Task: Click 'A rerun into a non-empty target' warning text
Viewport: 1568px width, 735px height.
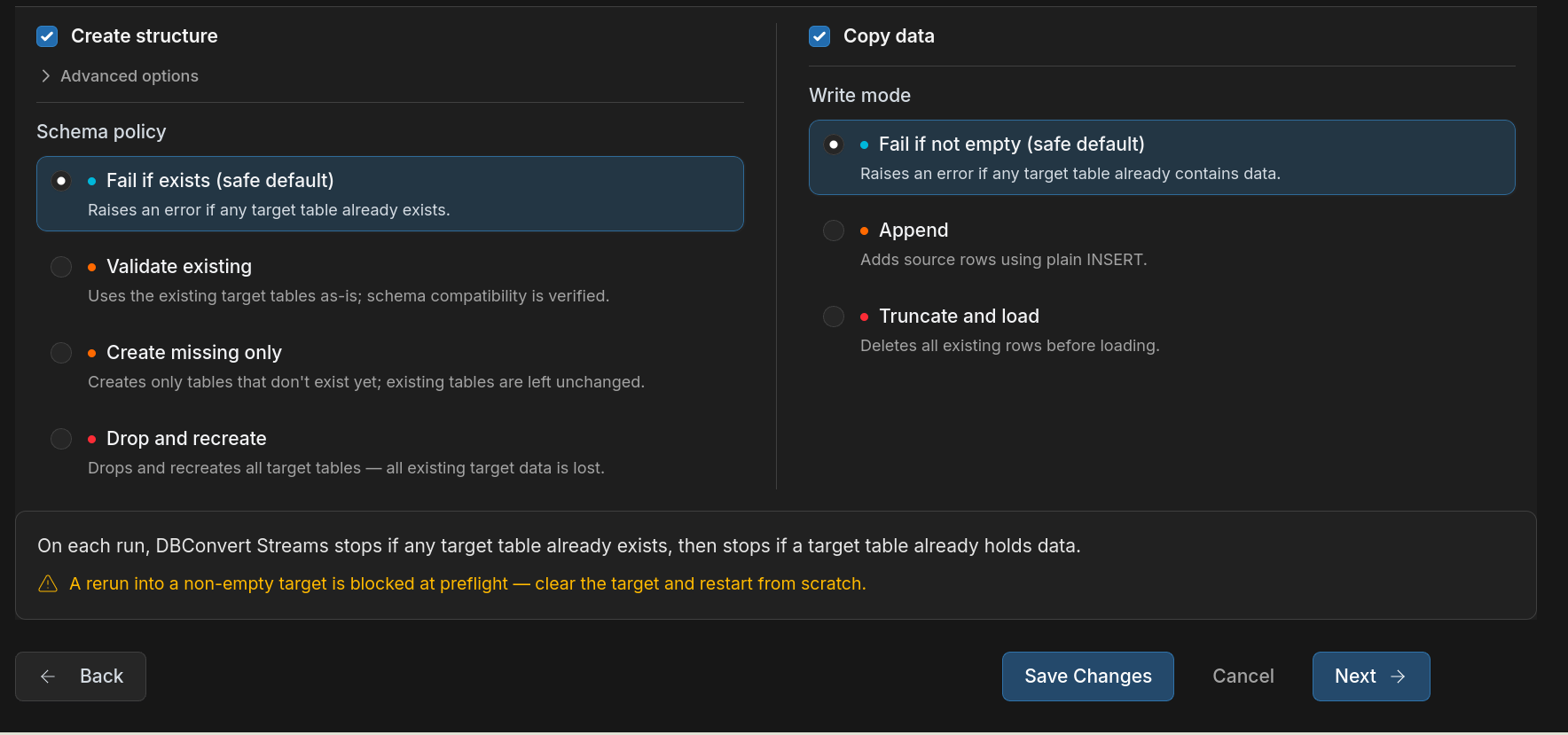Action: [467, 583]
